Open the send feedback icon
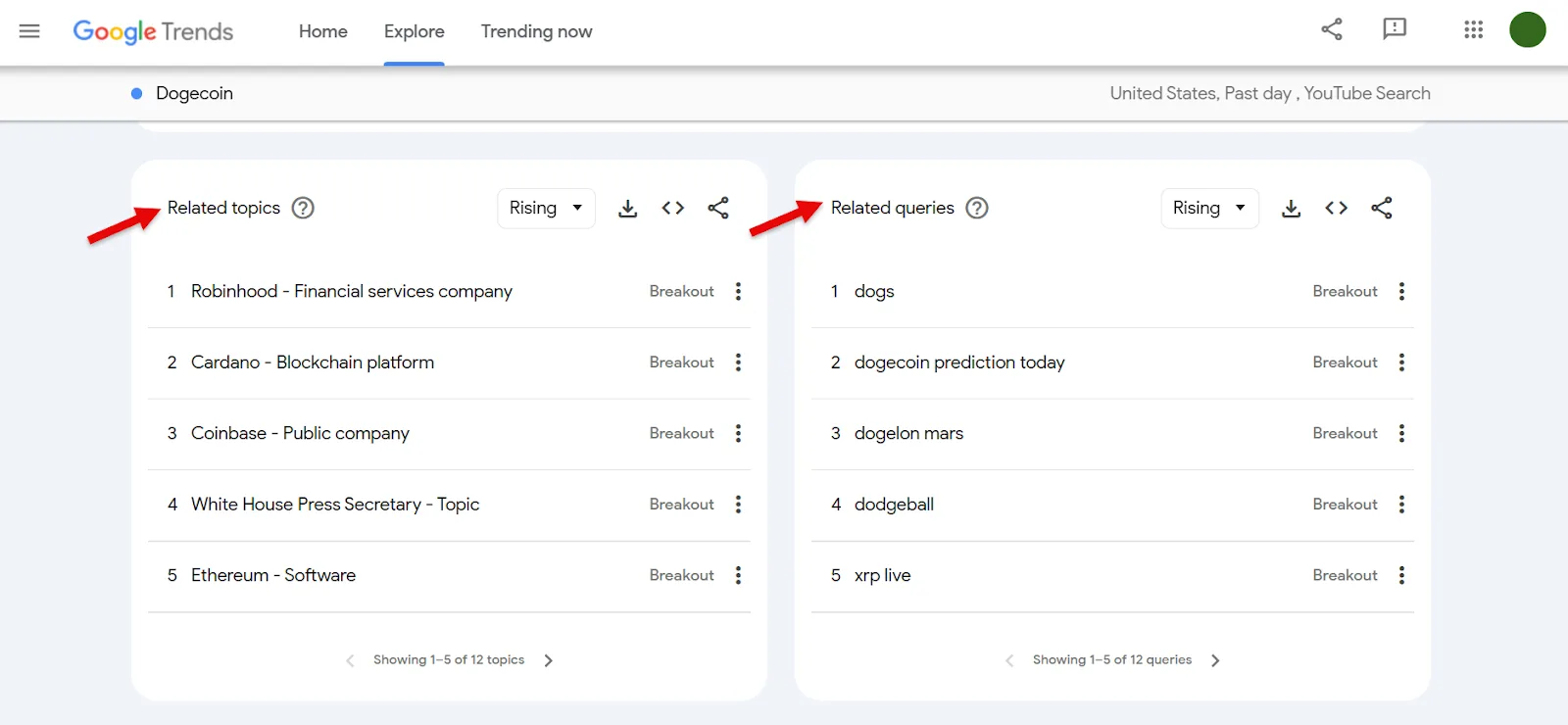The image size is (1568, 725). pos(1395,29)
